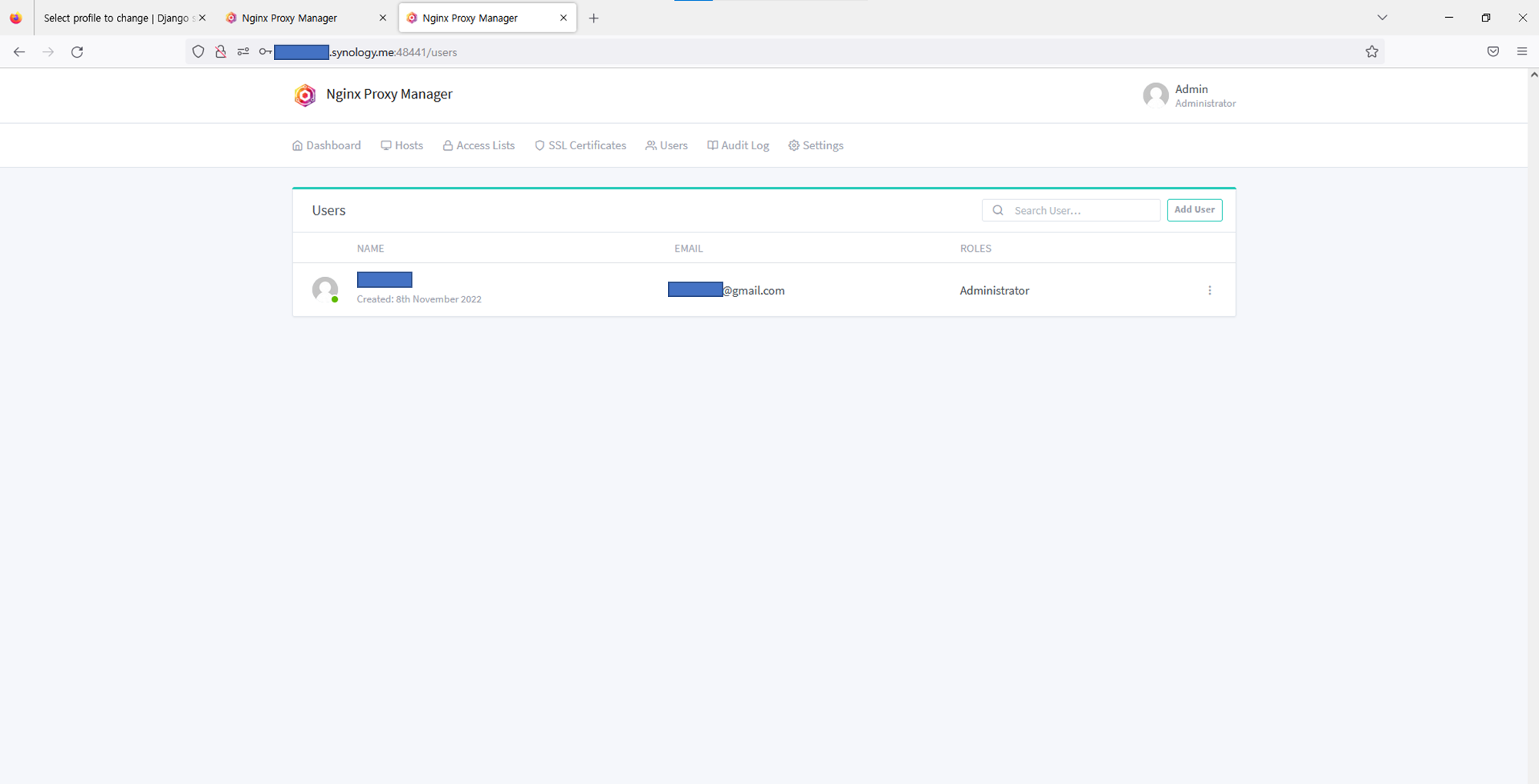The image size is (1539, 784).
Task: Select the Users nav item
Action: coord(666,145)
